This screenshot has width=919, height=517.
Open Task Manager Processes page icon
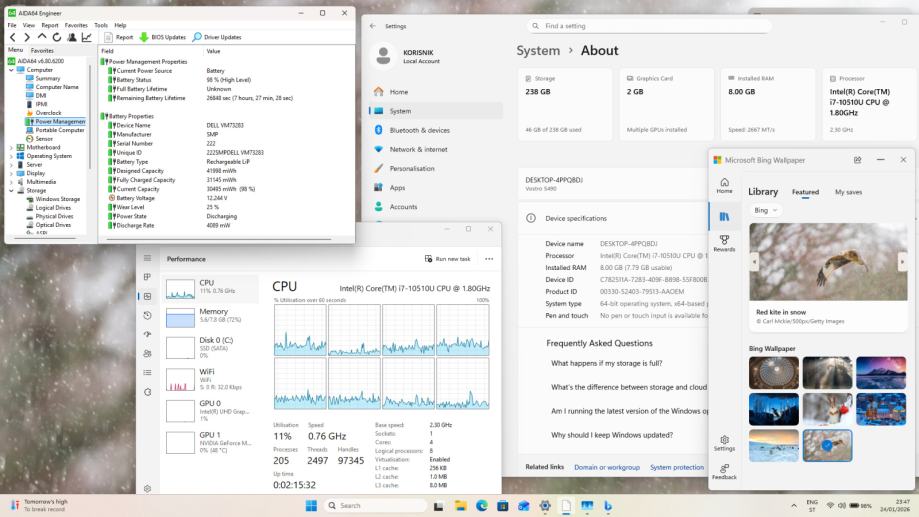[x=147, y=277]
